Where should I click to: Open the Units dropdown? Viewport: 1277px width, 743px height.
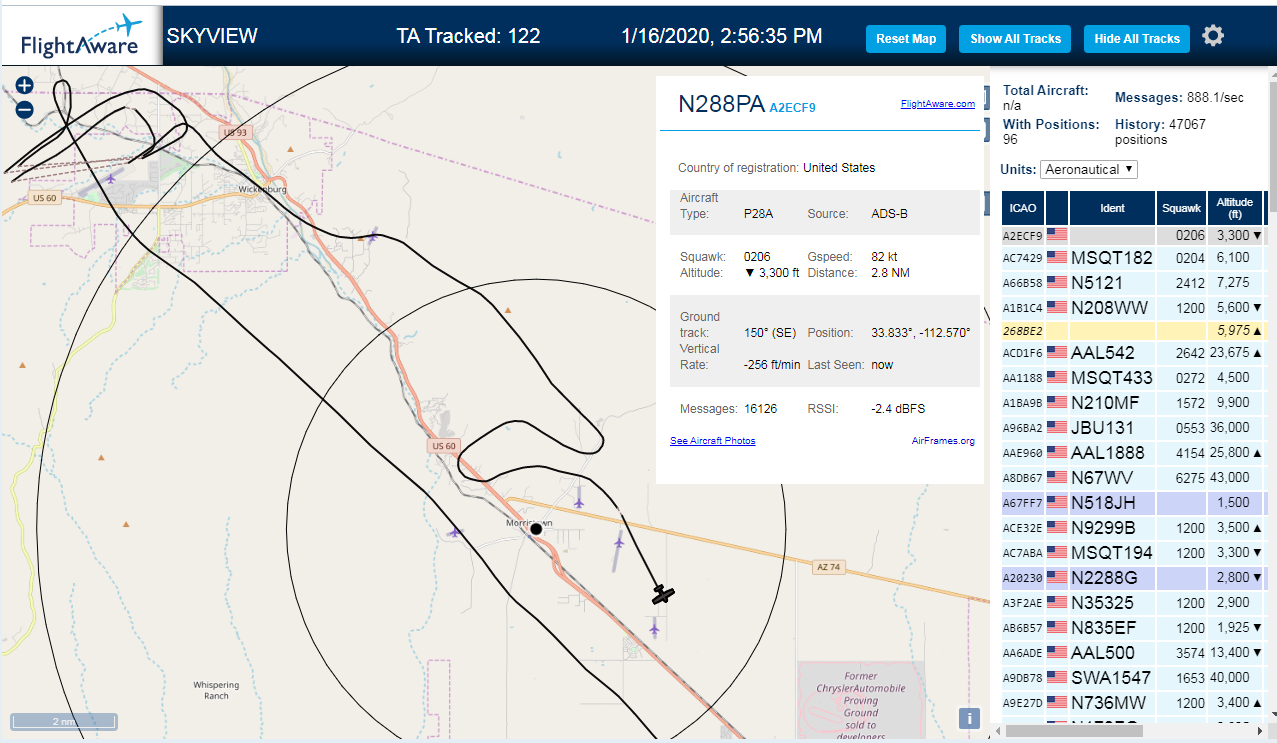click(x=1089, y=169)
